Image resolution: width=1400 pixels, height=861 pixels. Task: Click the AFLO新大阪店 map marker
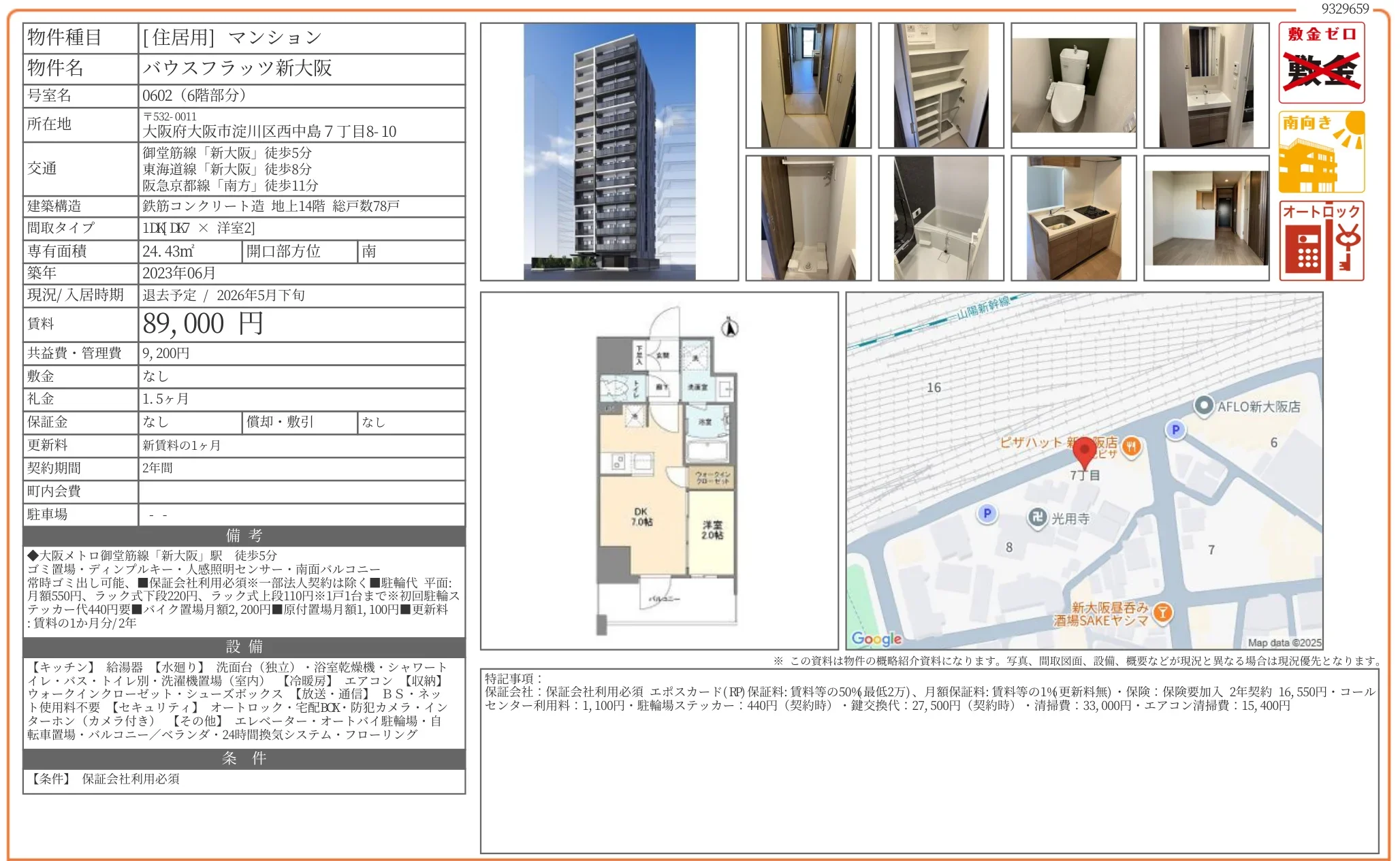(x=1204, y=406)
